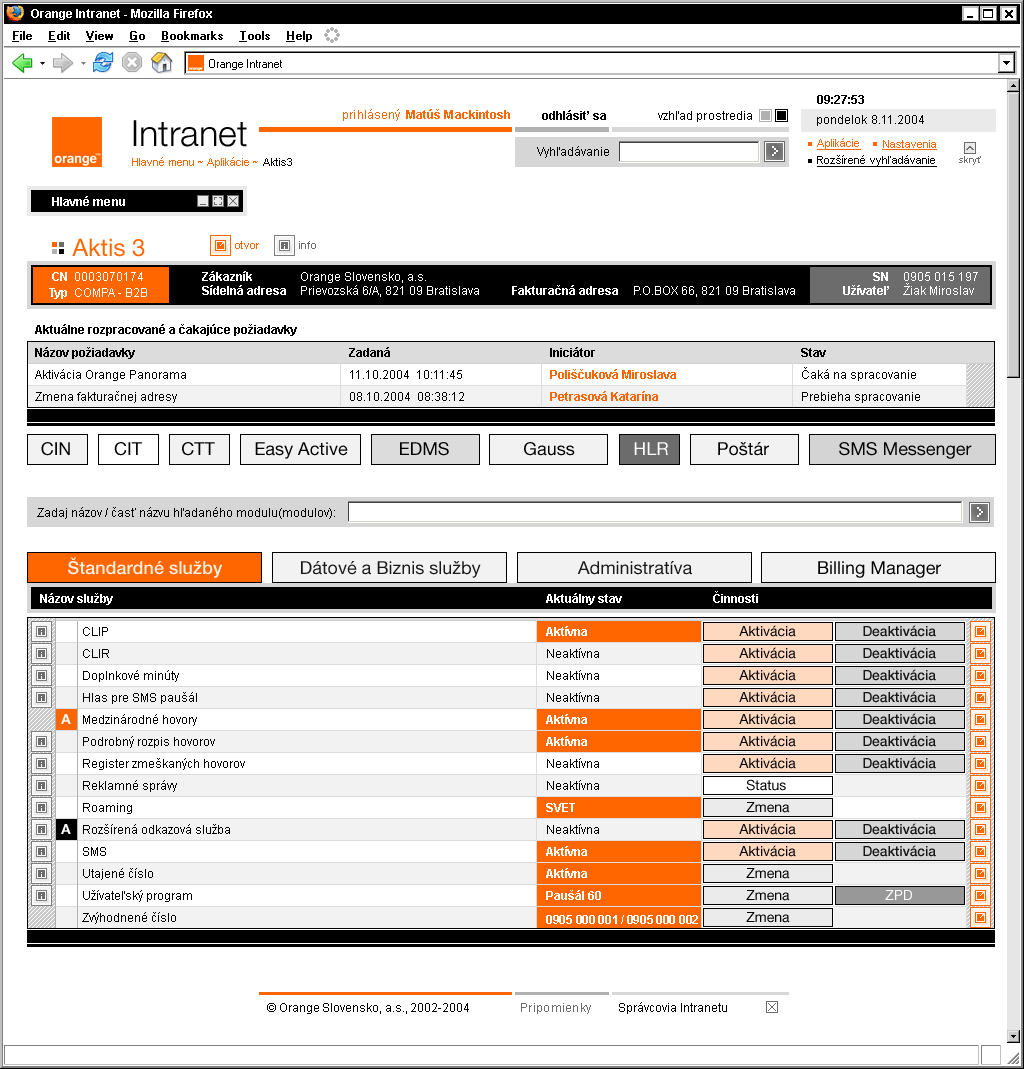1024x1069 pixels.
Task: Select the Štandardné služby tab
Action: point(145,568)
